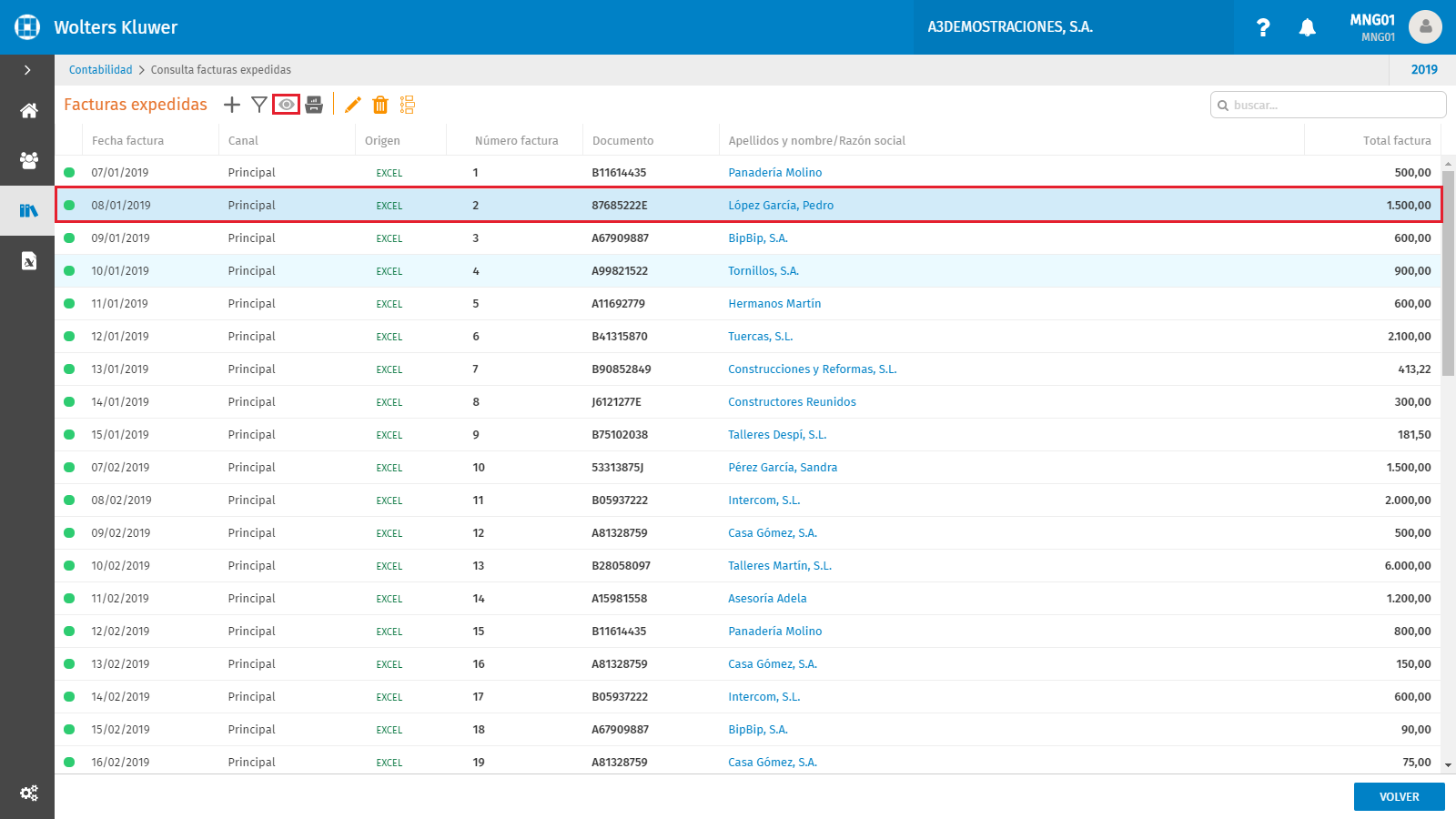
Task: Open the Hermanos Martín link
Action: tap(774, 303)
